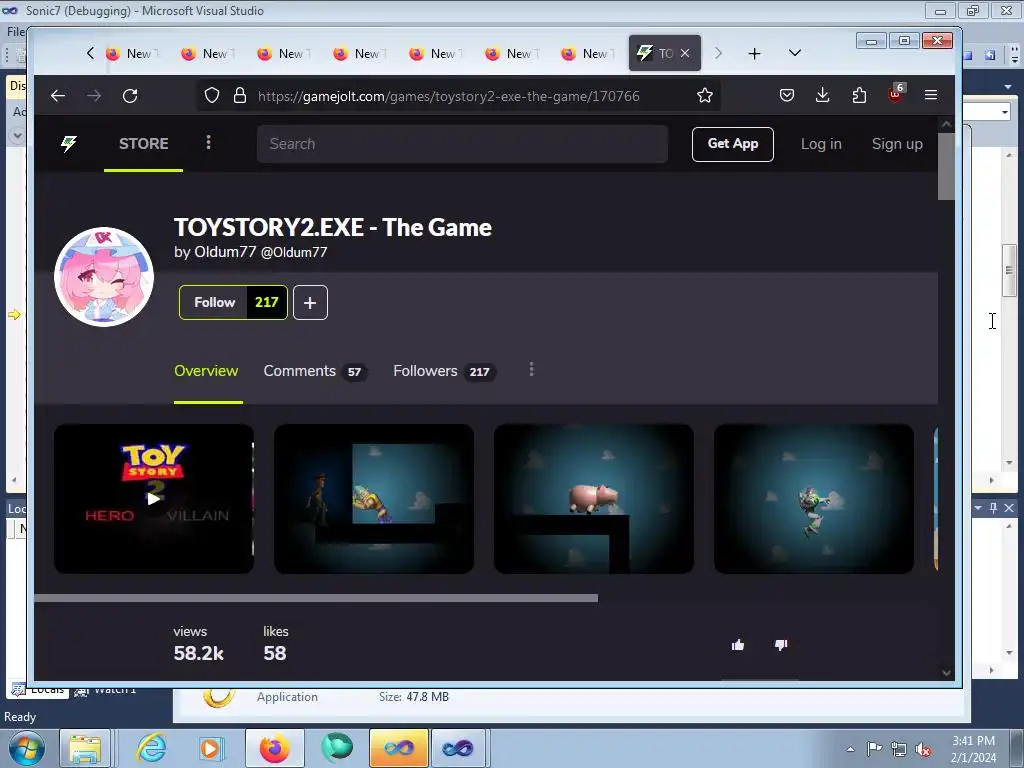Like the game with thumbs up
This screenshot has width=1024, height=768.
738,645
